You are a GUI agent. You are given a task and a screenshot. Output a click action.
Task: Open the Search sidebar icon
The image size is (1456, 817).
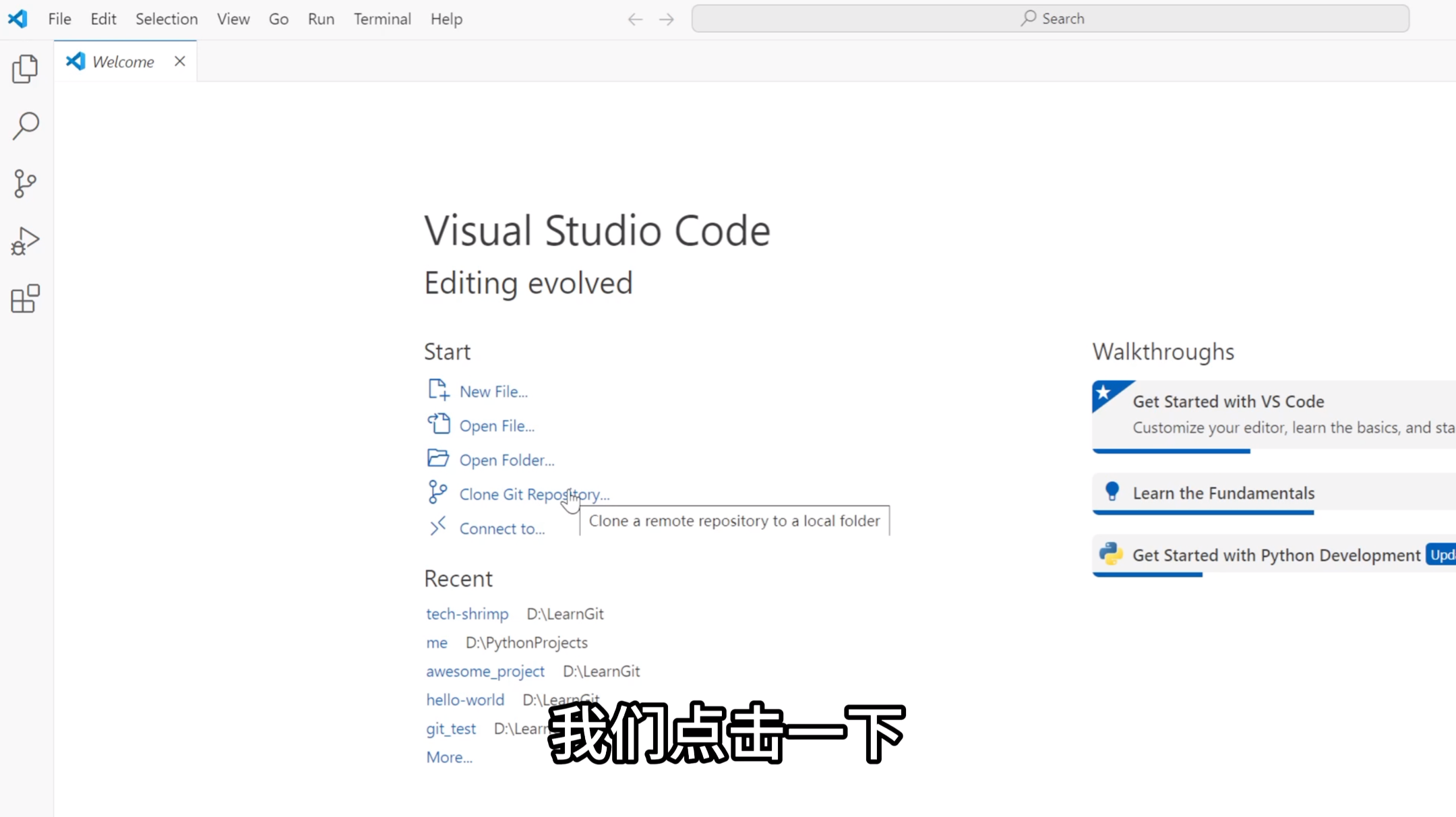[x=25, y=126]
